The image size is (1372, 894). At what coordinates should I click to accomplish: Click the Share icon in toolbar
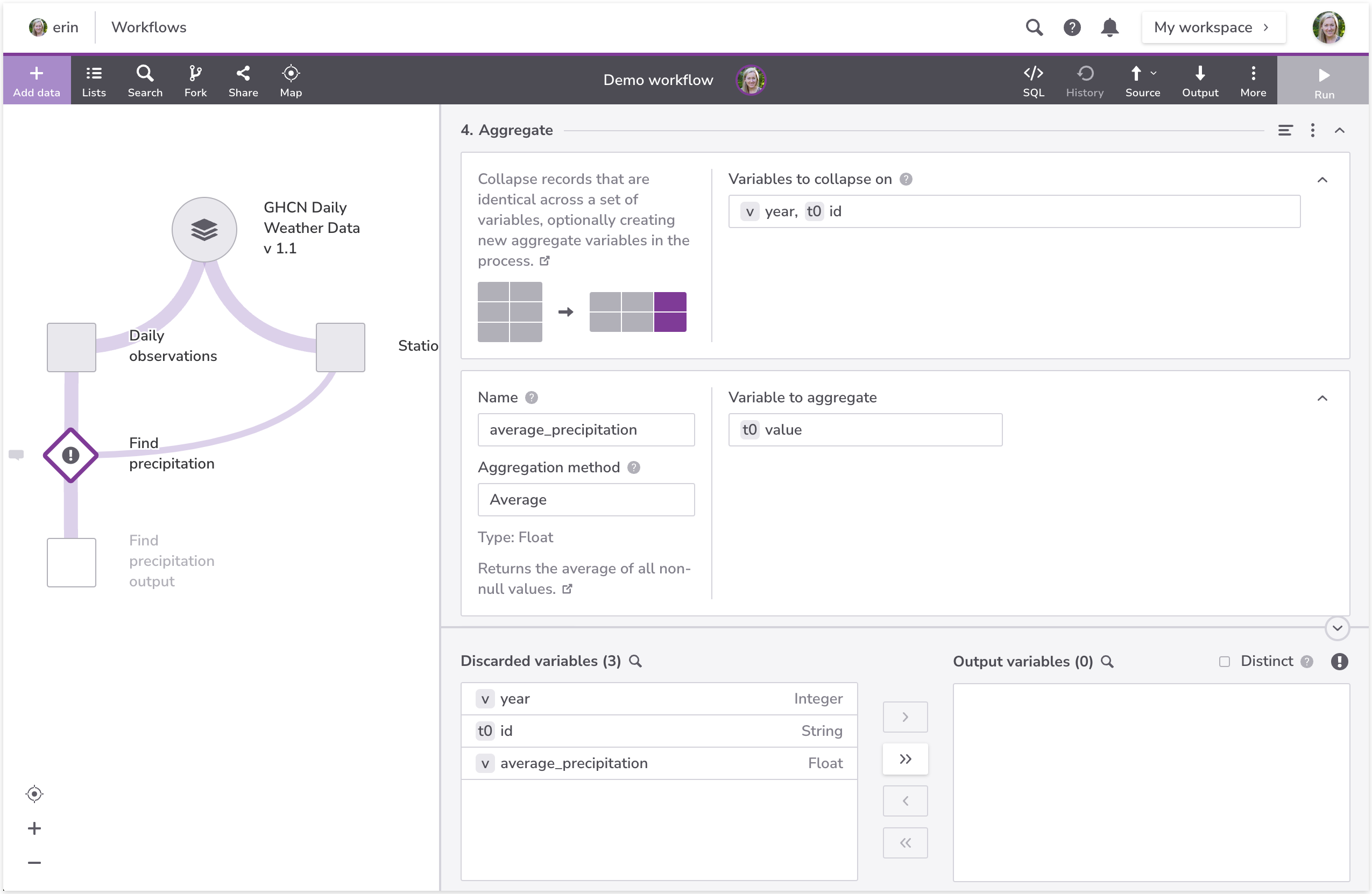[x=243, y=80]
